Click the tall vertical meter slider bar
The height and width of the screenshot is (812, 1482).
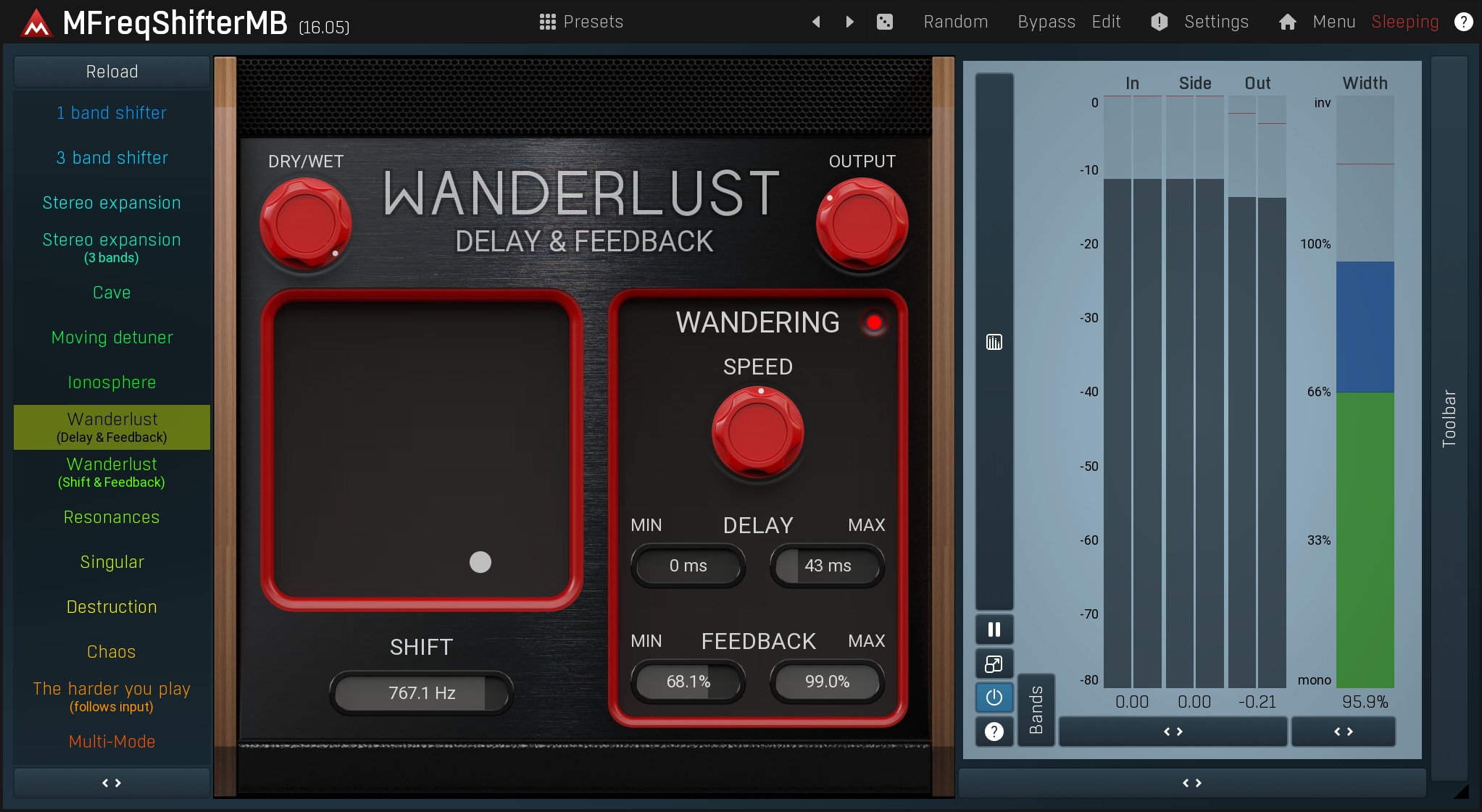[994, 340]
